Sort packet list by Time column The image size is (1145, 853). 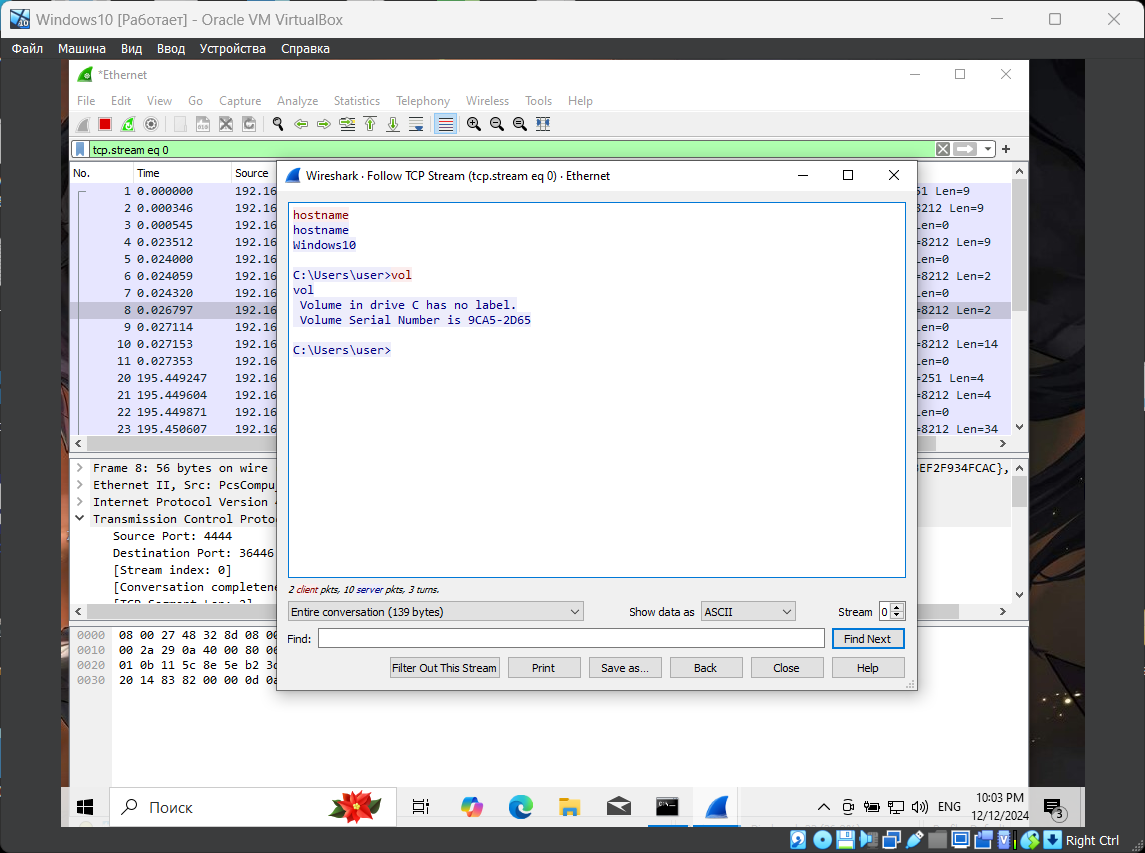[x=181, y=173]
